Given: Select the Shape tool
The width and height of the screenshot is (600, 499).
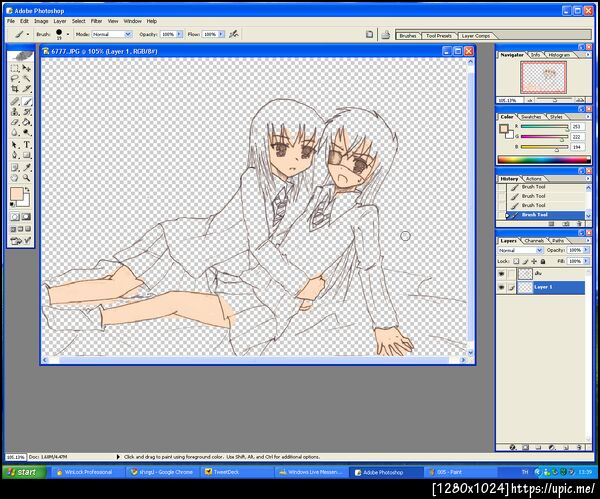Looking at the screenshot, I should click(26, 155).
